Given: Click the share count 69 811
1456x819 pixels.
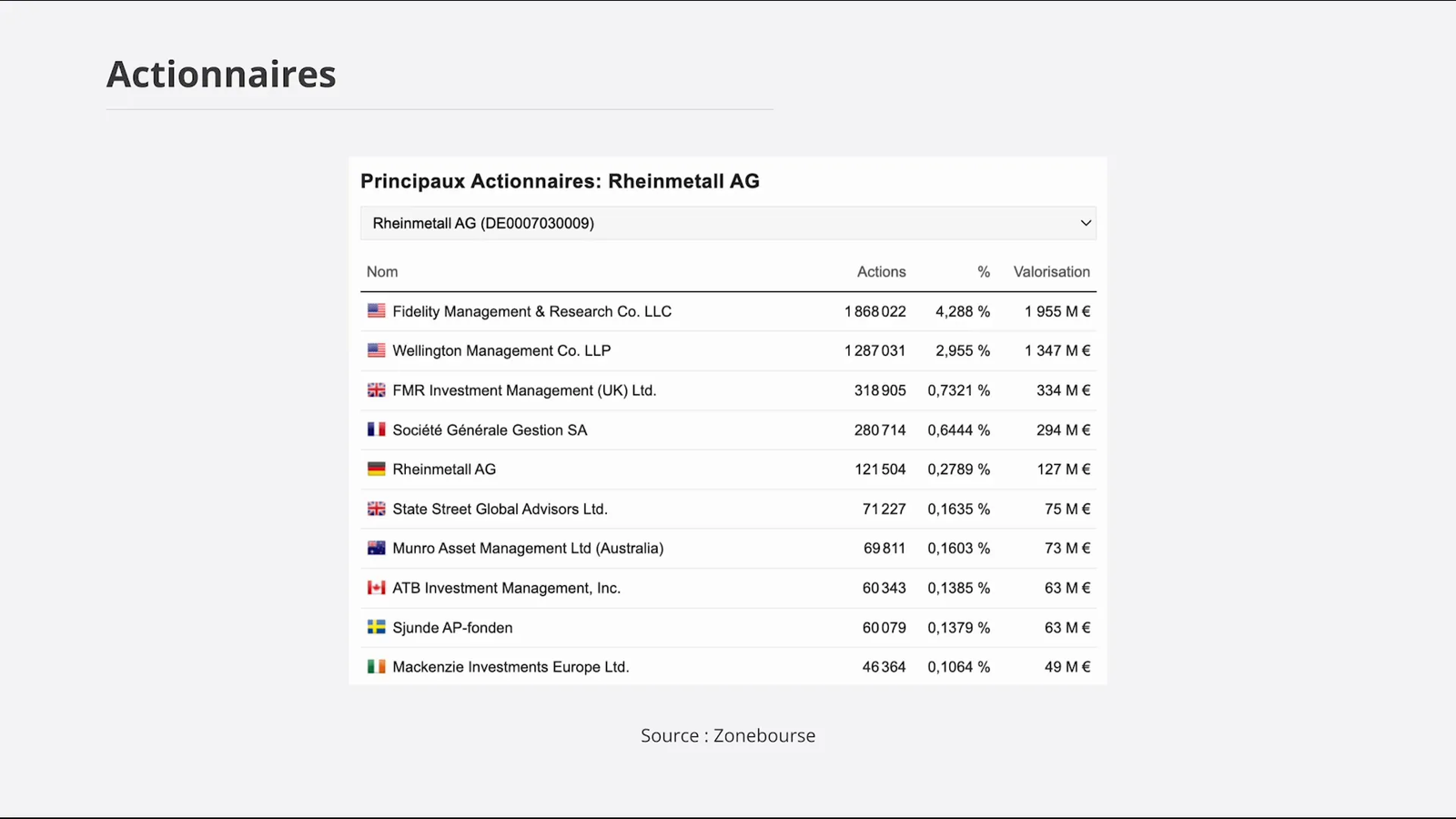Looking at the screenshot, I should point(885,548).
